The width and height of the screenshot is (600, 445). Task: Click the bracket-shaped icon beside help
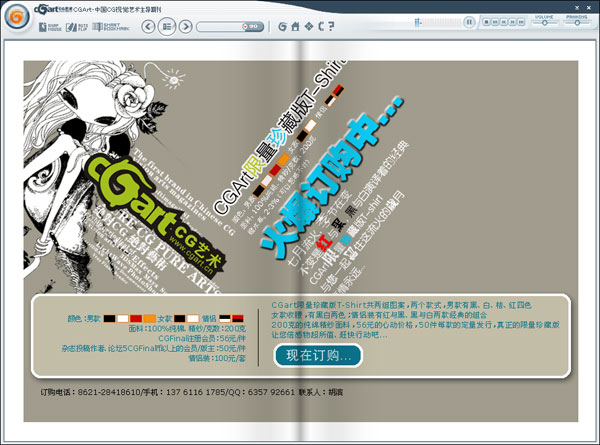(321, 26)
